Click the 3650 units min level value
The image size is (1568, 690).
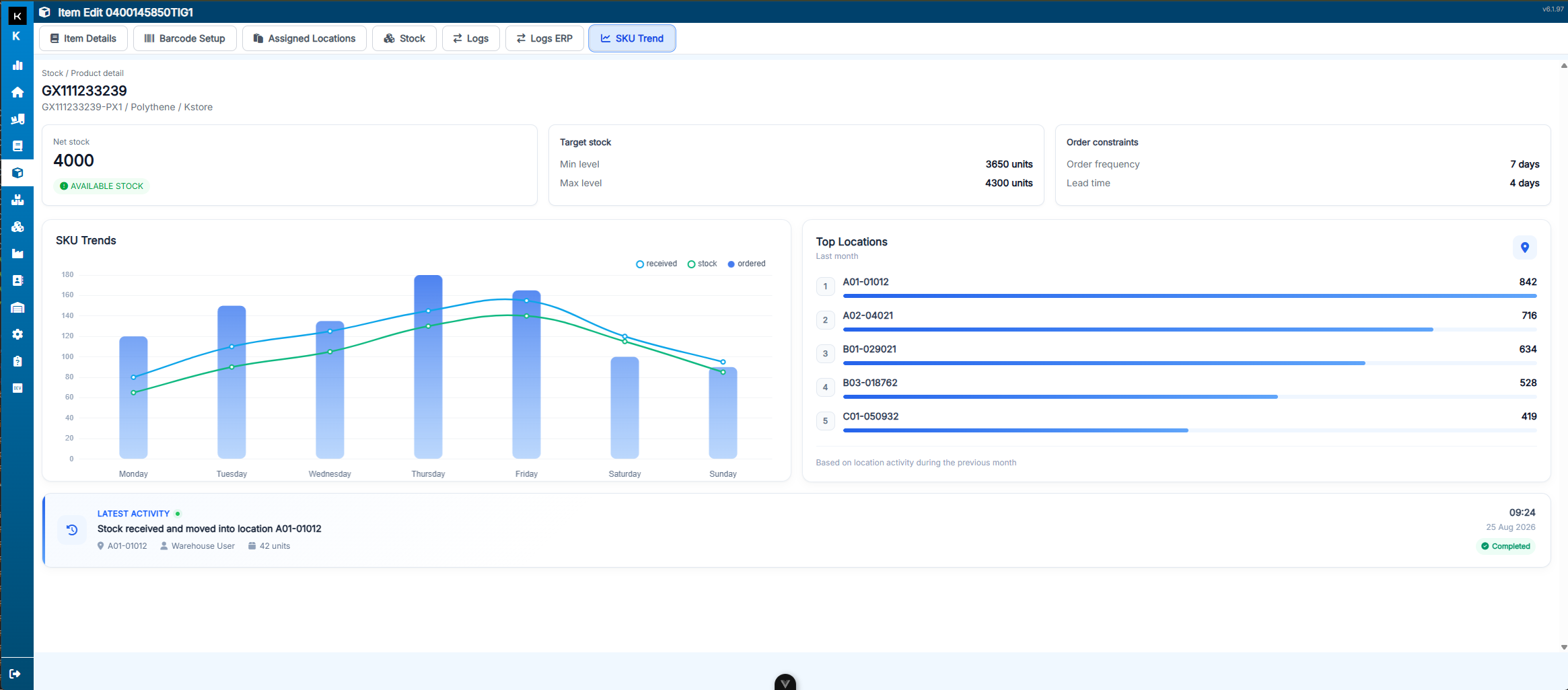coord(1009,164)
